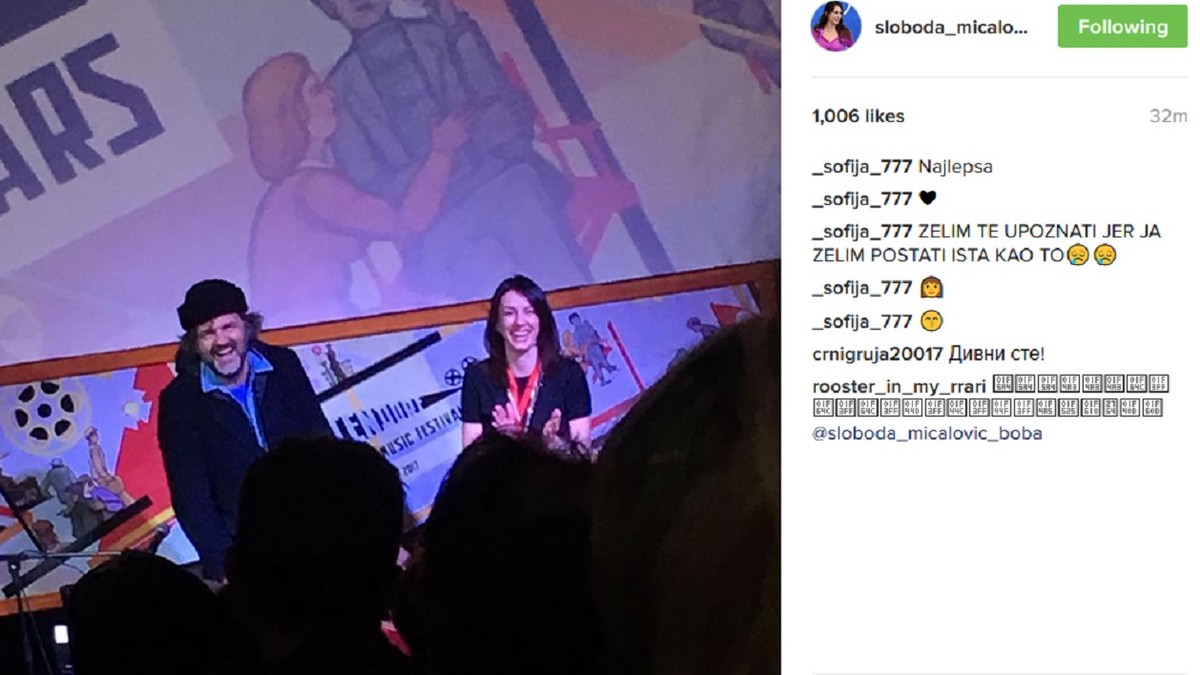Open the festival stage photo
1200x675 pixels.
click(390, 337)
